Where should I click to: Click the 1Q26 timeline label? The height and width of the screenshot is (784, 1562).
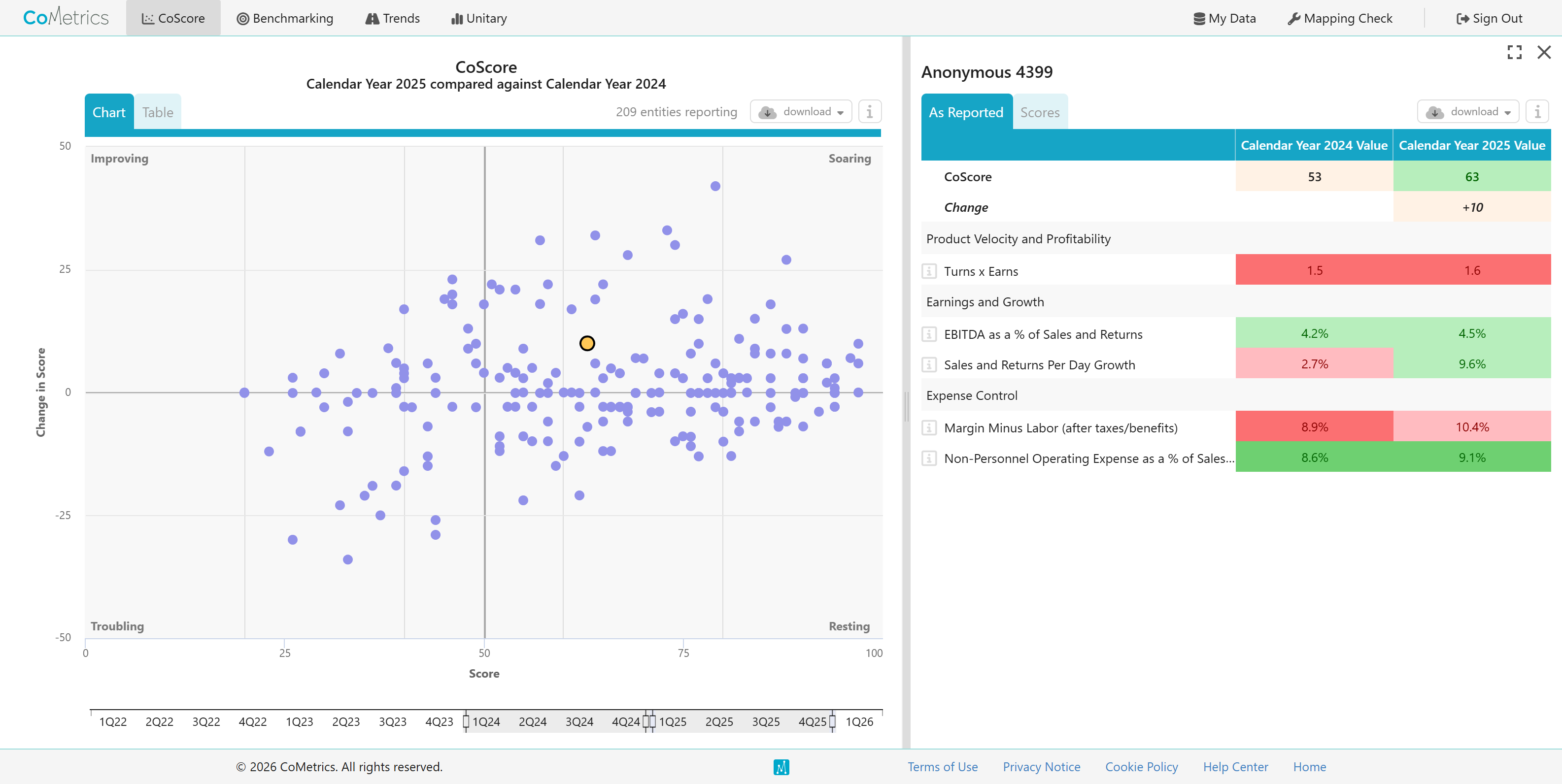click(x=859, y=721)
